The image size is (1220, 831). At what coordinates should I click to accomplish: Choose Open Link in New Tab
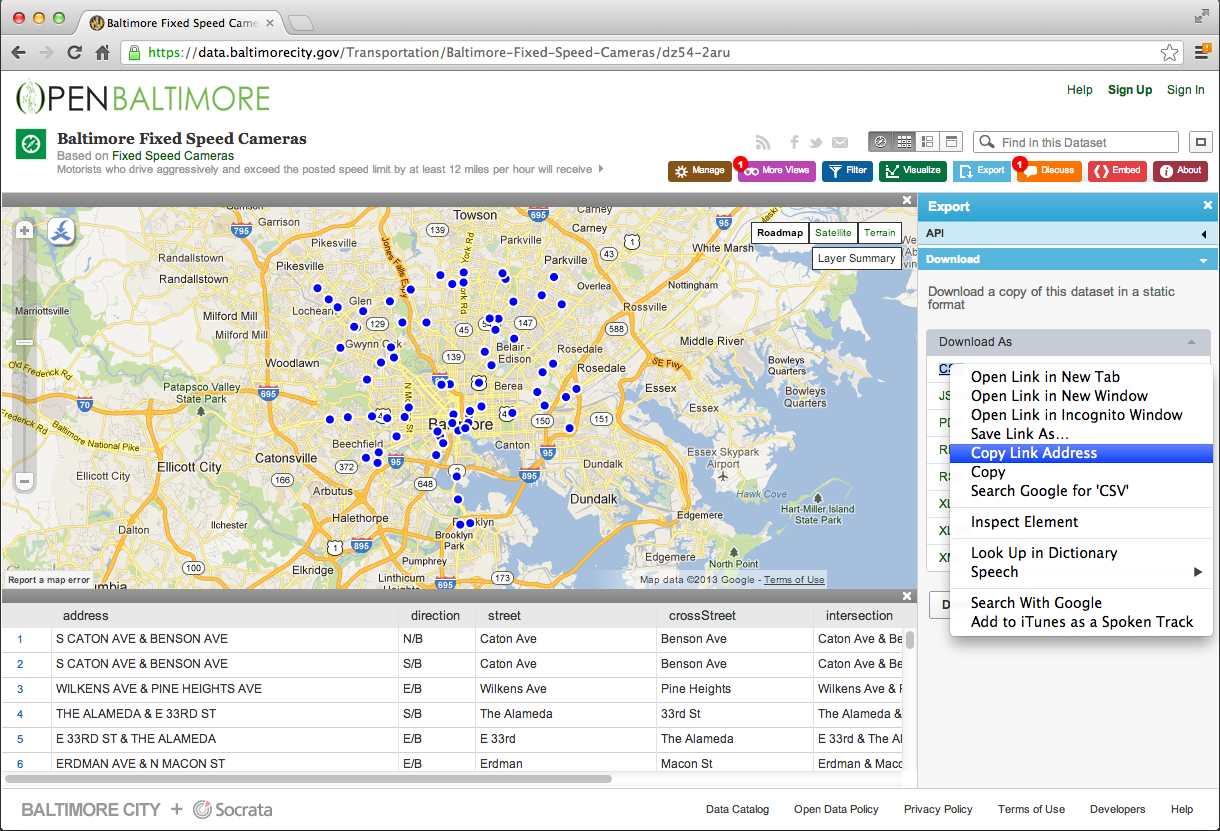click(1081, 377)
